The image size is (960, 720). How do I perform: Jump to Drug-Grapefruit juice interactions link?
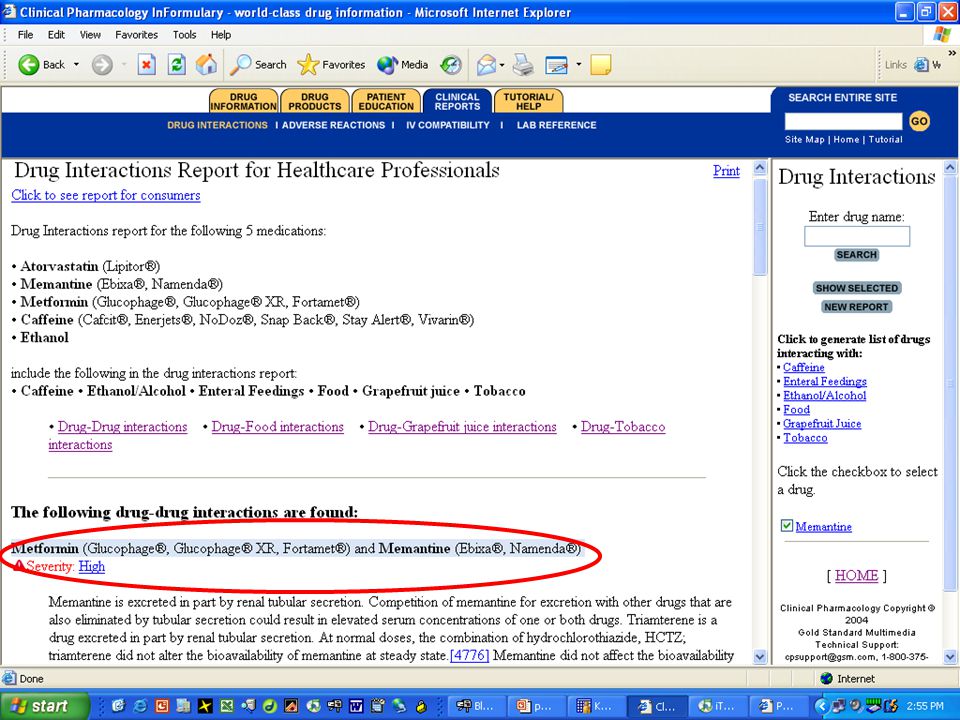[462, 427]
